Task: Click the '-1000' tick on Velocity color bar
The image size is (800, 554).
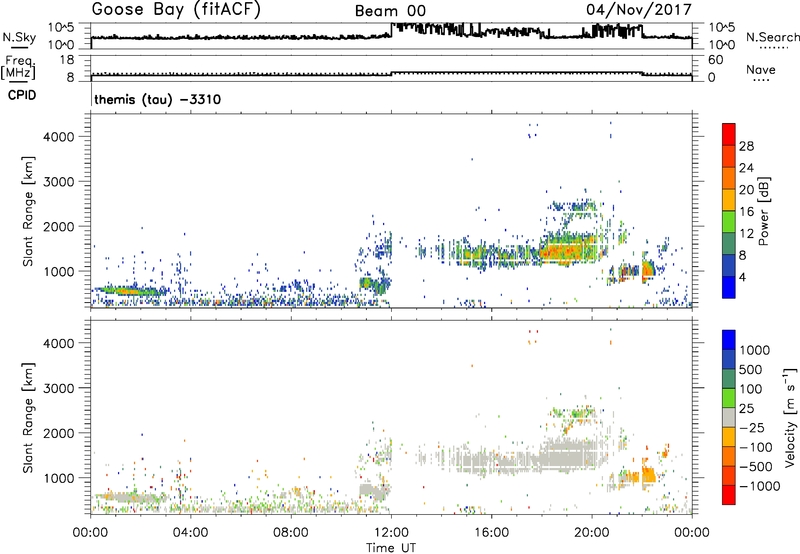Action: tap(759, 486)
